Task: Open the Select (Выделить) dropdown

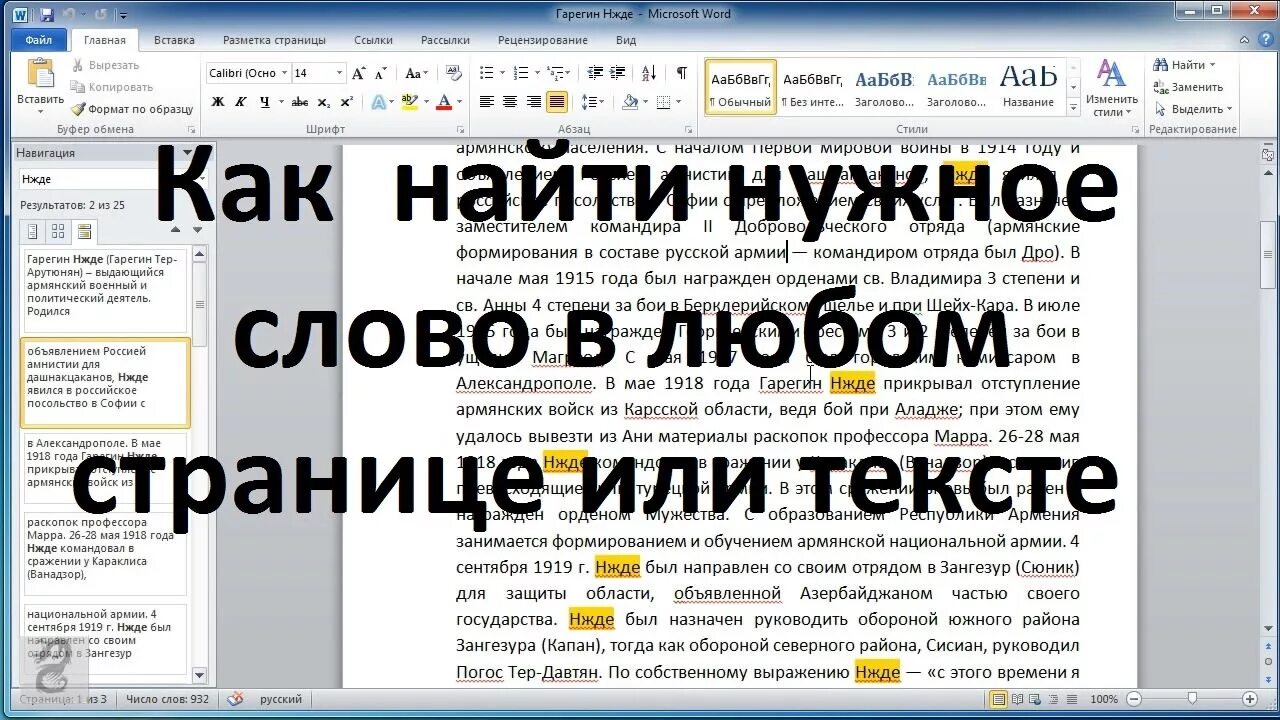Action: pyautogui.click(x=1194, y=109)
